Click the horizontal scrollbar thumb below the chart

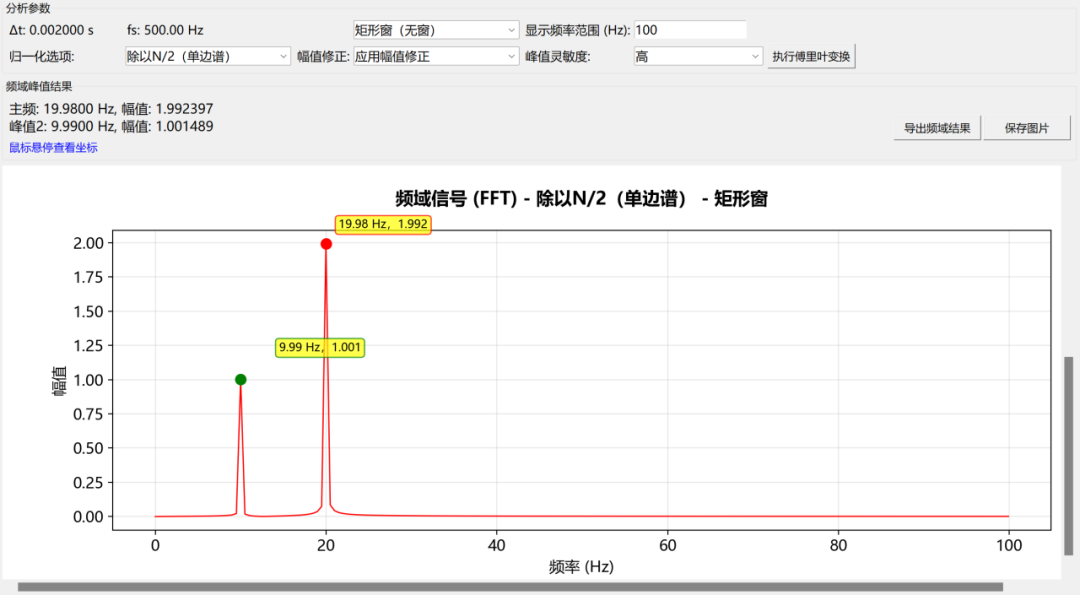click(x=510, y=587)
